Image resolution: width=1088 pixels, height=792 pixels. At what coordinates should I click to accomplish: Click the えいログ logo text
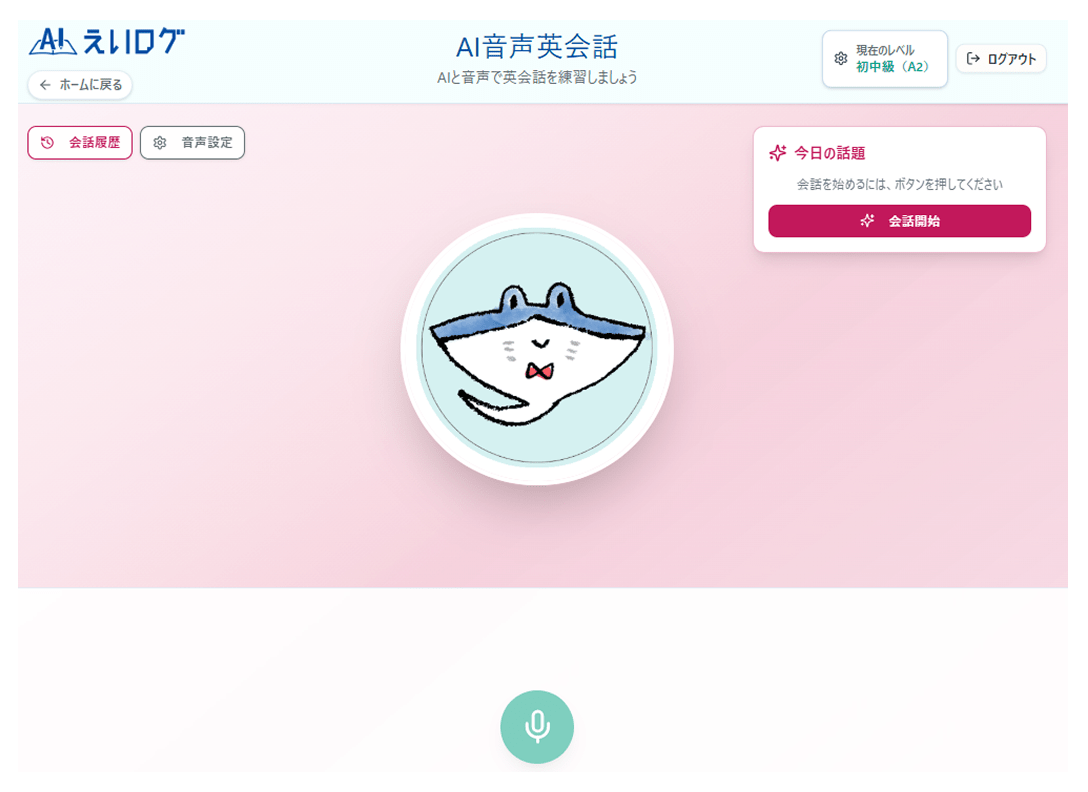[134, 42]
